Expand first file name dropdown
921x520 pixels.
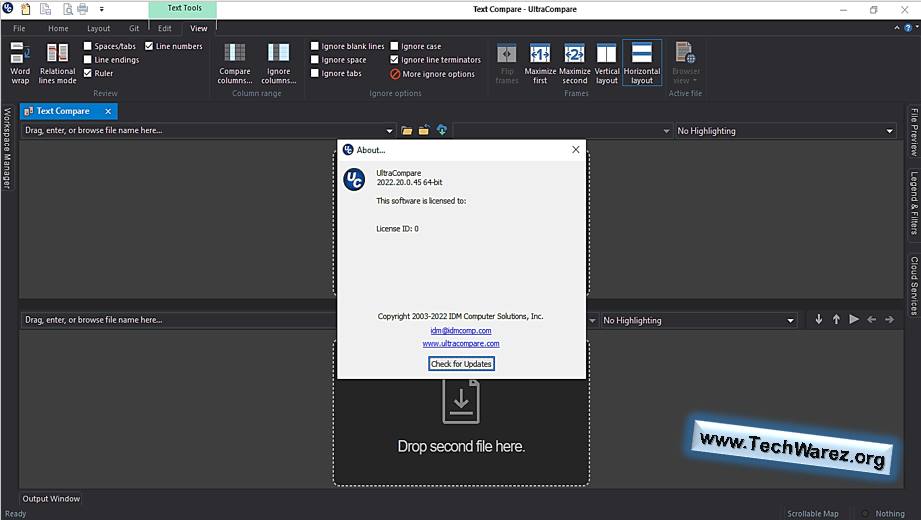pos(389,130)
